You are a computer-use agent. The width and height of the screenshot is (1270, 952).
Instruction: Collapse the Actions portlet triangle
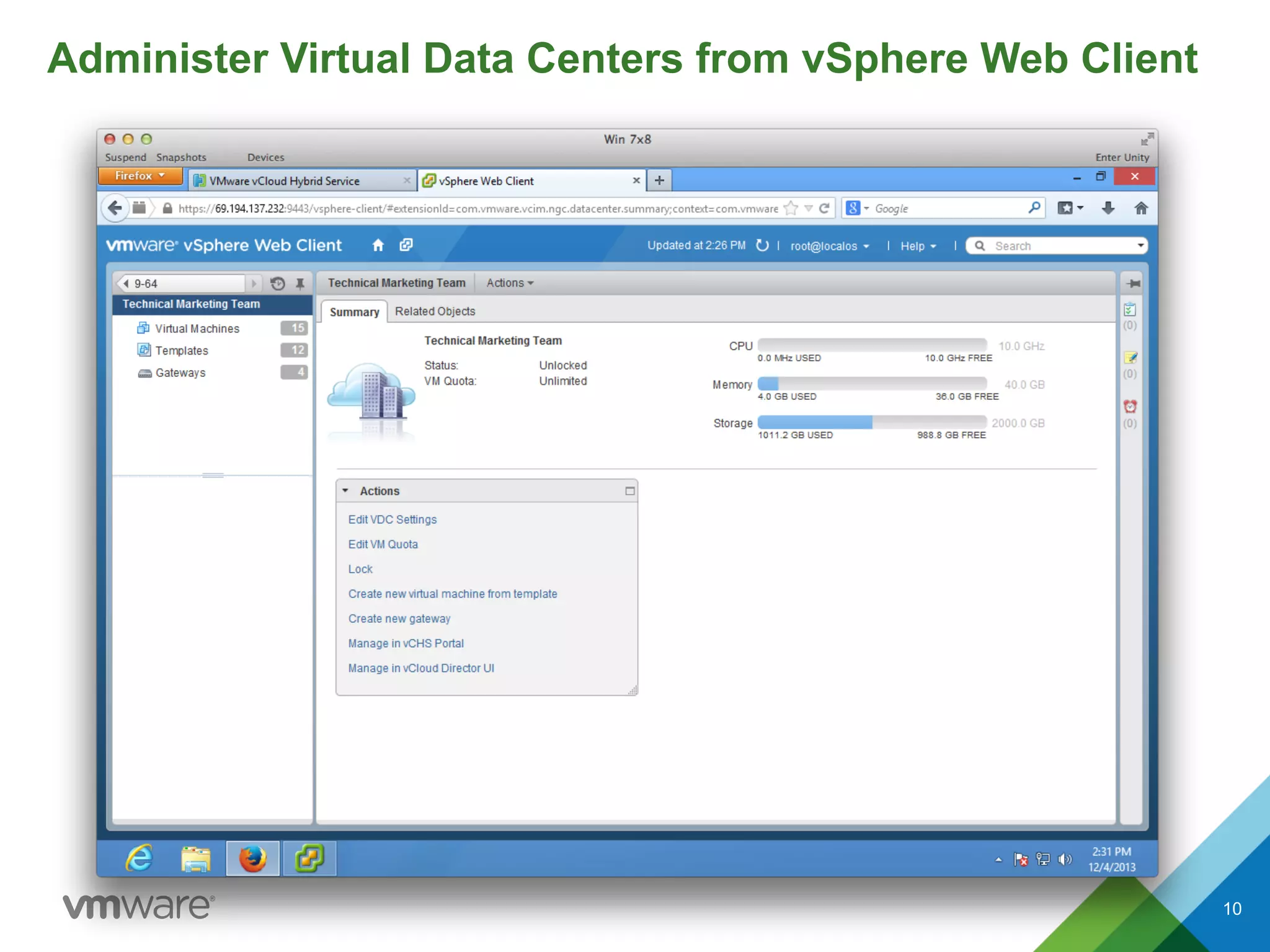pyautogui.click(x=345, y=490)
